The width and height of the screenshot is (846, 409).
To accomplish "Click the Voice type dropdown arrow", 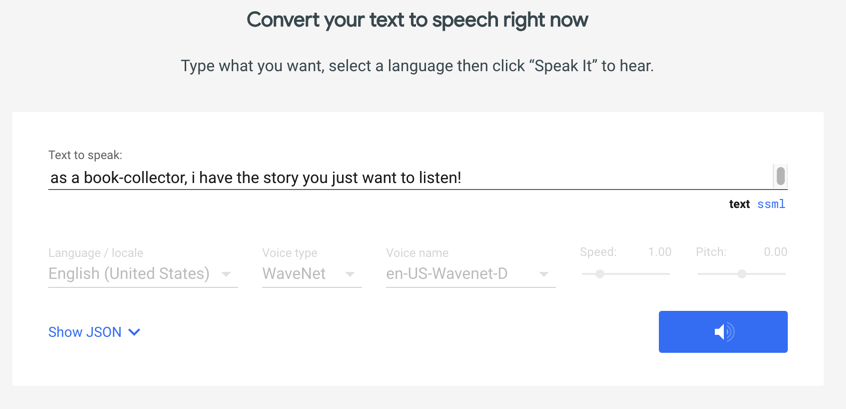I will point(350,274).
